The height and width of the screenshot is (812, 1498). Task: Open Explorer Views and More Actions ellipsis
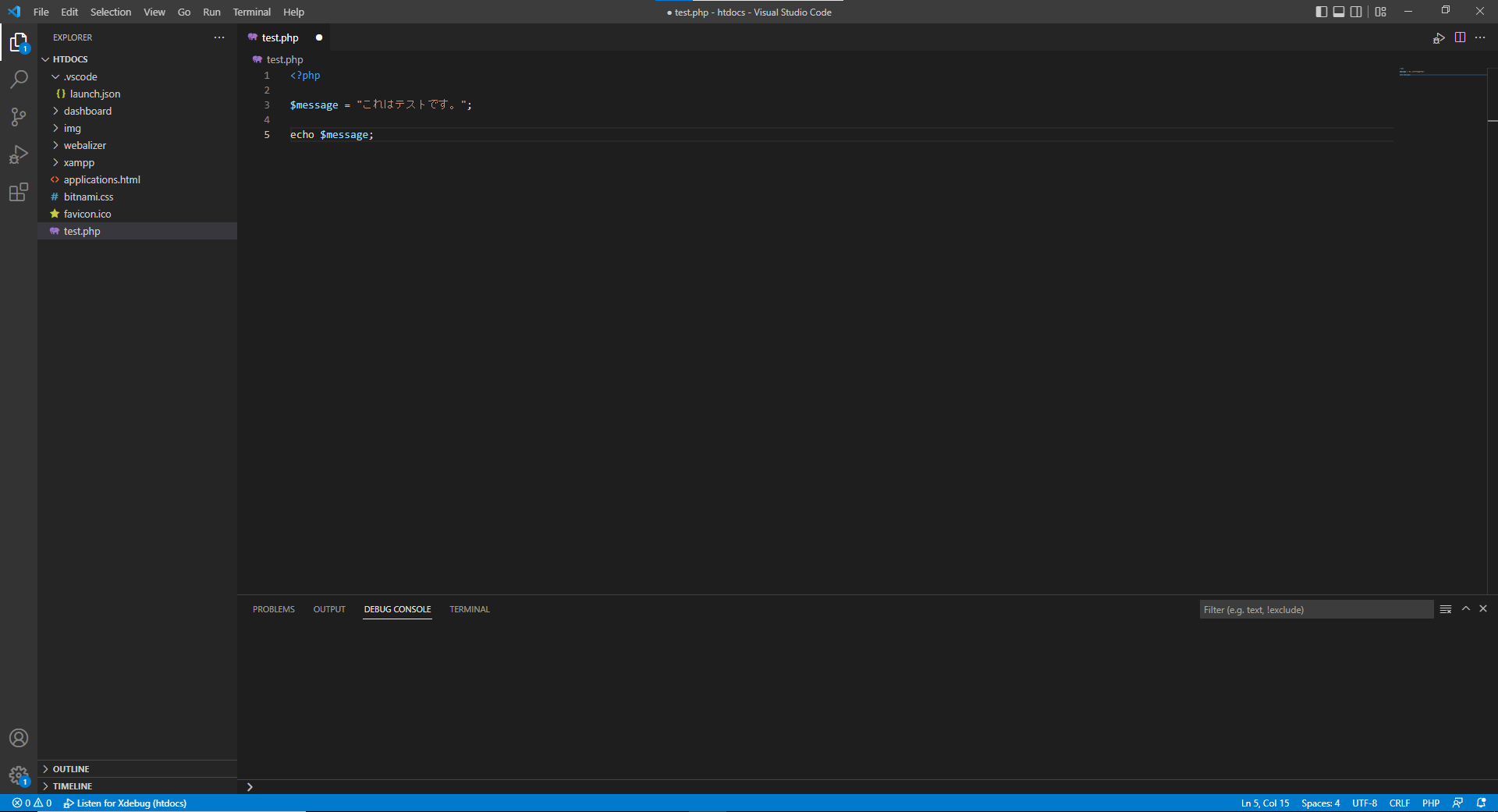click(x=219, y=37)
